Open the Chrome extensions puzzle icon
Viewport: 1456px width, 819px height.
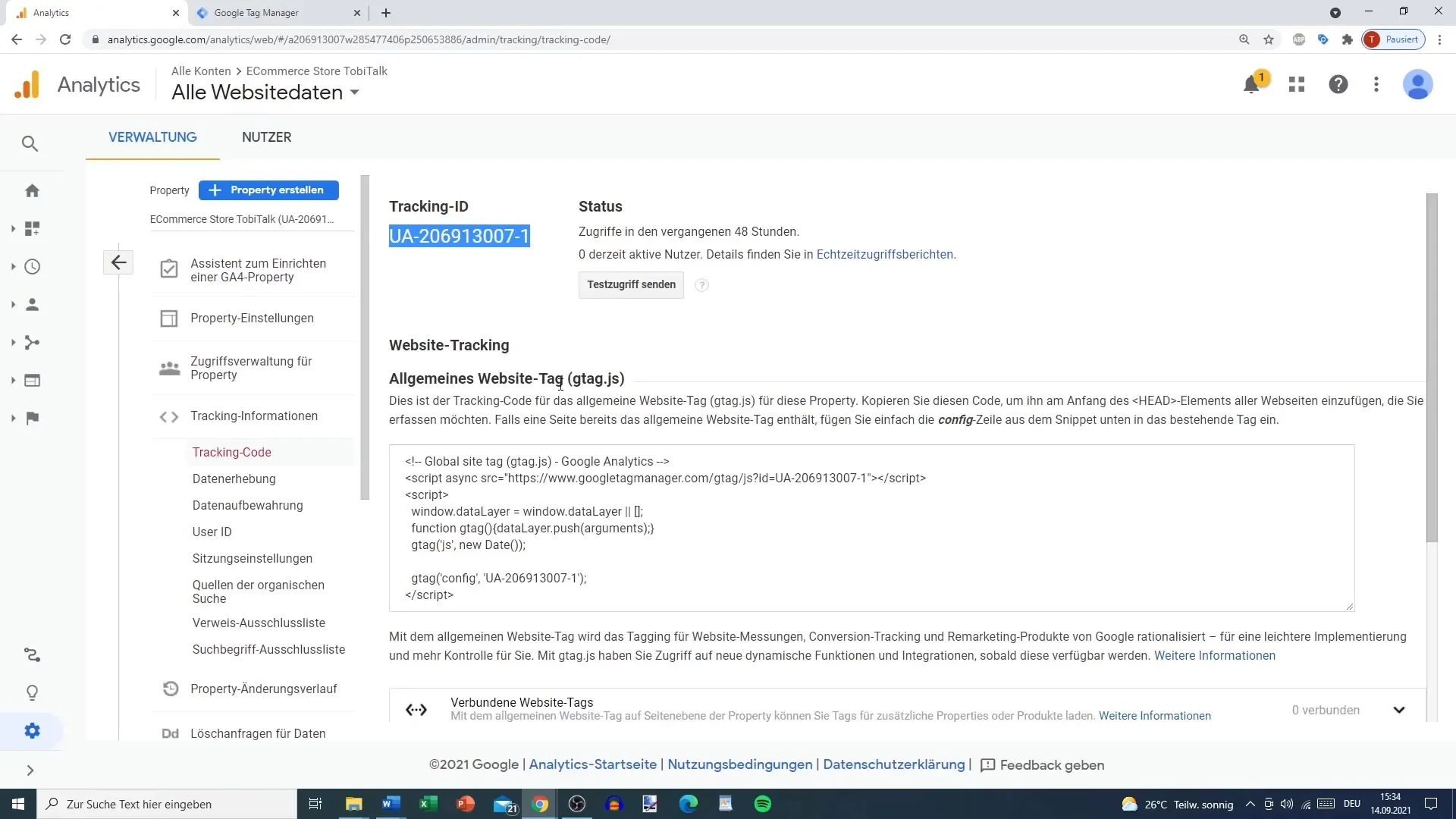(1348, 39)
